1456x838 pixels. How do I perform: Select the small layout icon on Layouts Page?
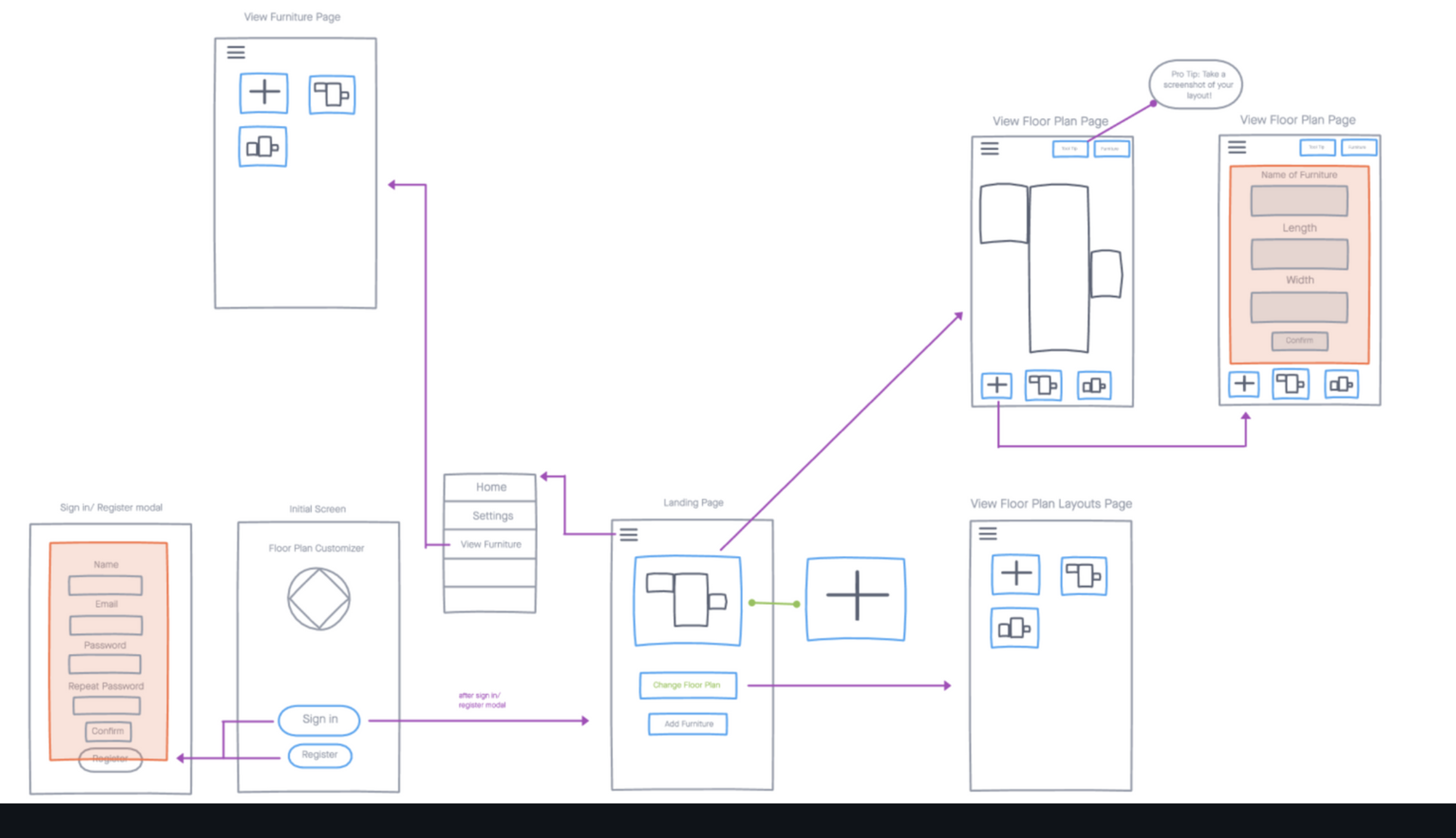click(x=1015, y=628)
